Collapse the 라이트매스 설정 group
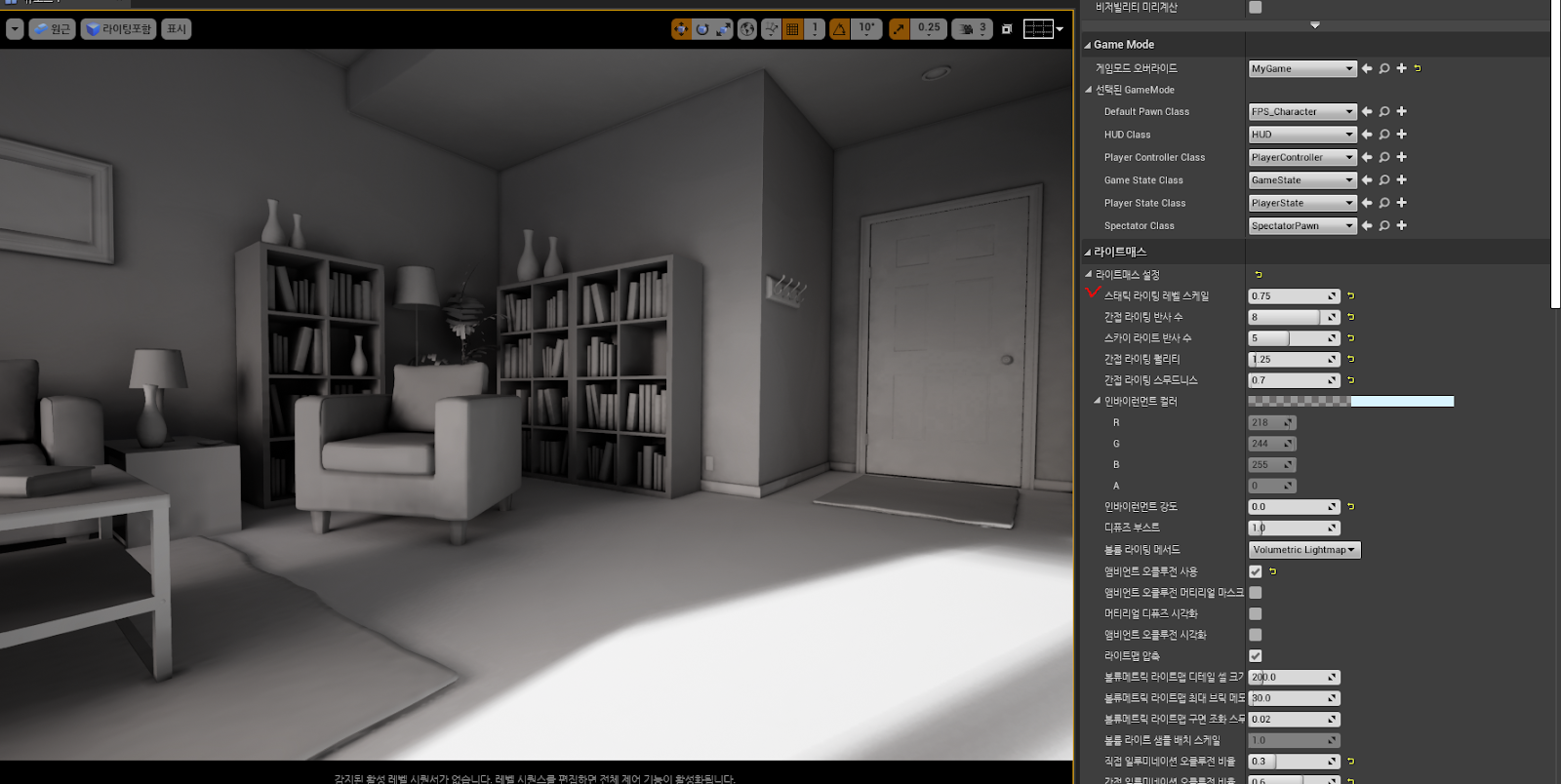This screenshot has width=1561, height=784. (x=1089, y=274)
